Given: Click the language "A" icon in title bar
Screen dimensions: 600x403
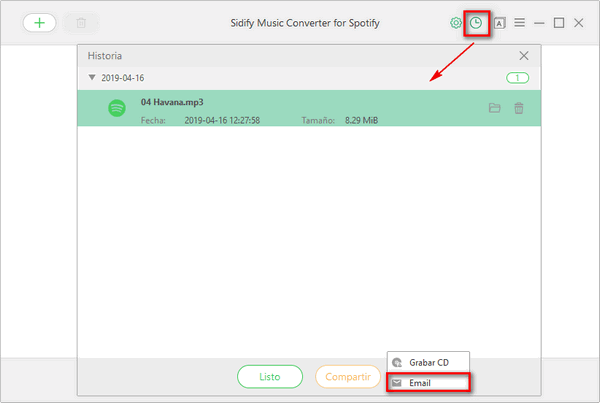Looking at the screenshot, I should pyautogui.click(x=499, y=23).
